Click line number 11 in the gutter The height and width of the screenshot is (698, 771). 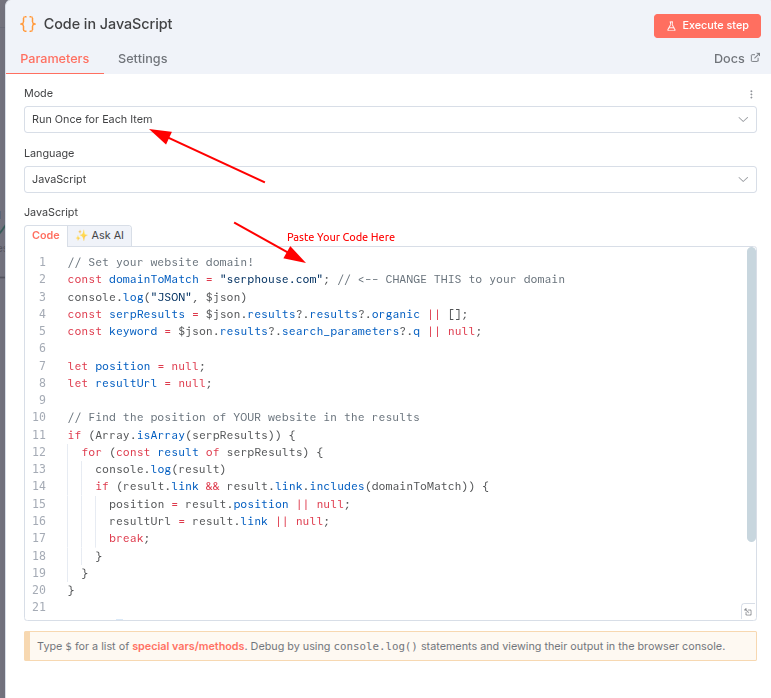click(40, 435)
